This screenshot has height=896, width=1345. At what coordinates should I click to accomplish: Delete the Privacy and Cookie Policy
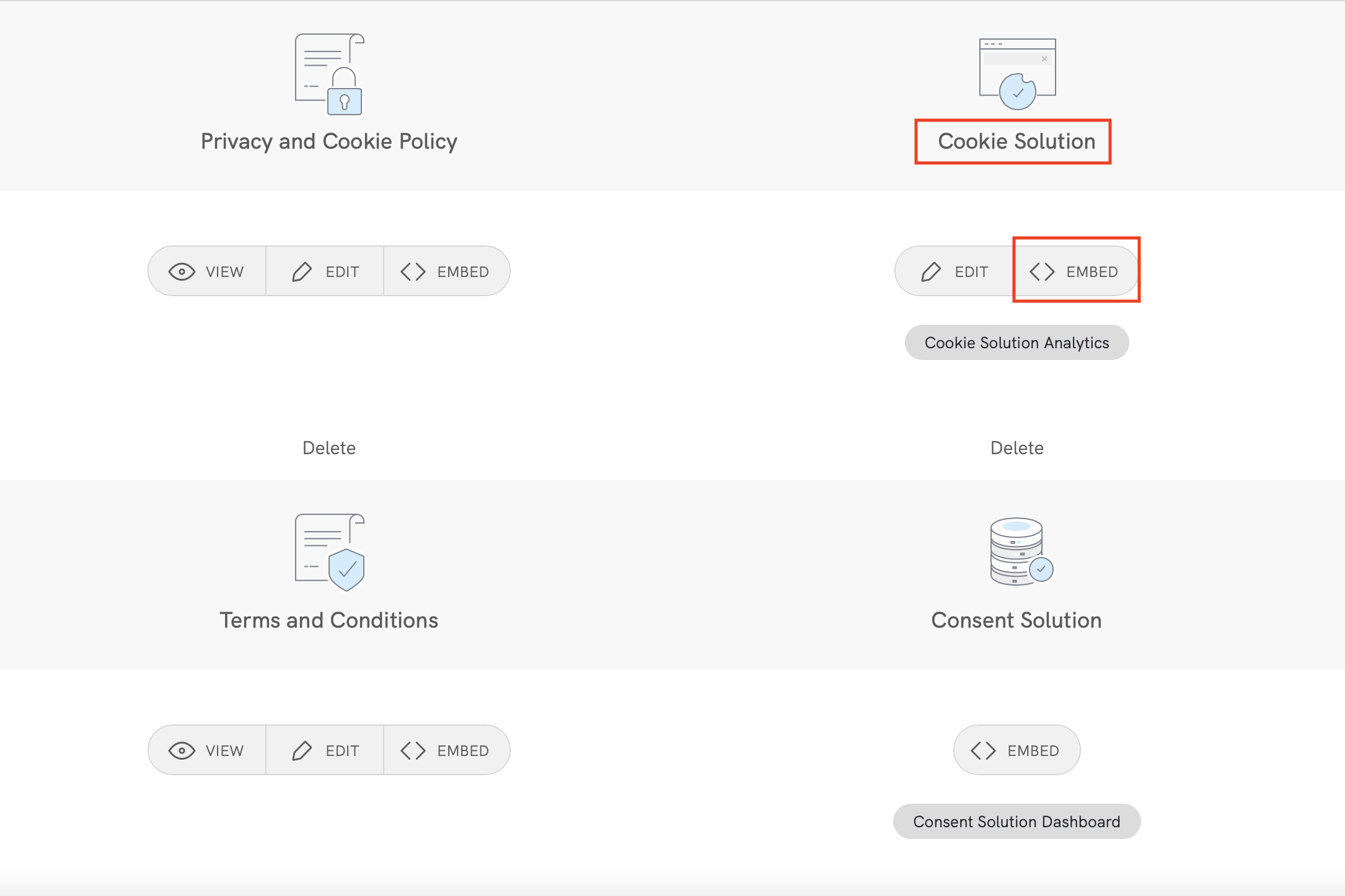(329, 447)
